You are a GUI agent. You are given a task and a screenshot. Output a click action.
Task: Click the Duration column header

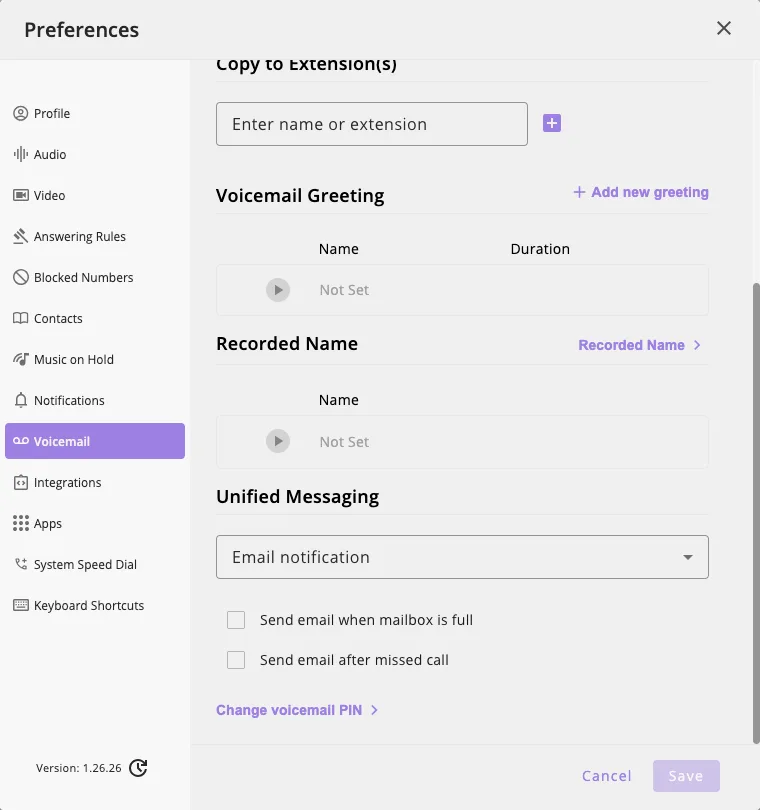(540, 249)
